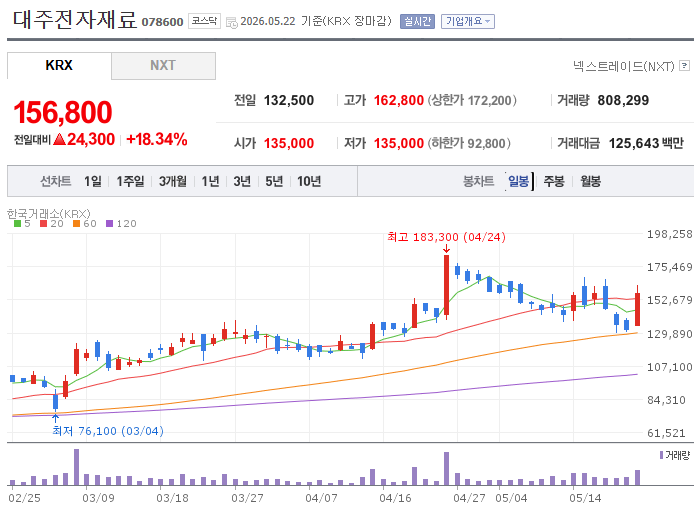This screenshot has height=508, width=694.
Task: Select the 월봉 monthly candle chart
Action: (590, 181)
